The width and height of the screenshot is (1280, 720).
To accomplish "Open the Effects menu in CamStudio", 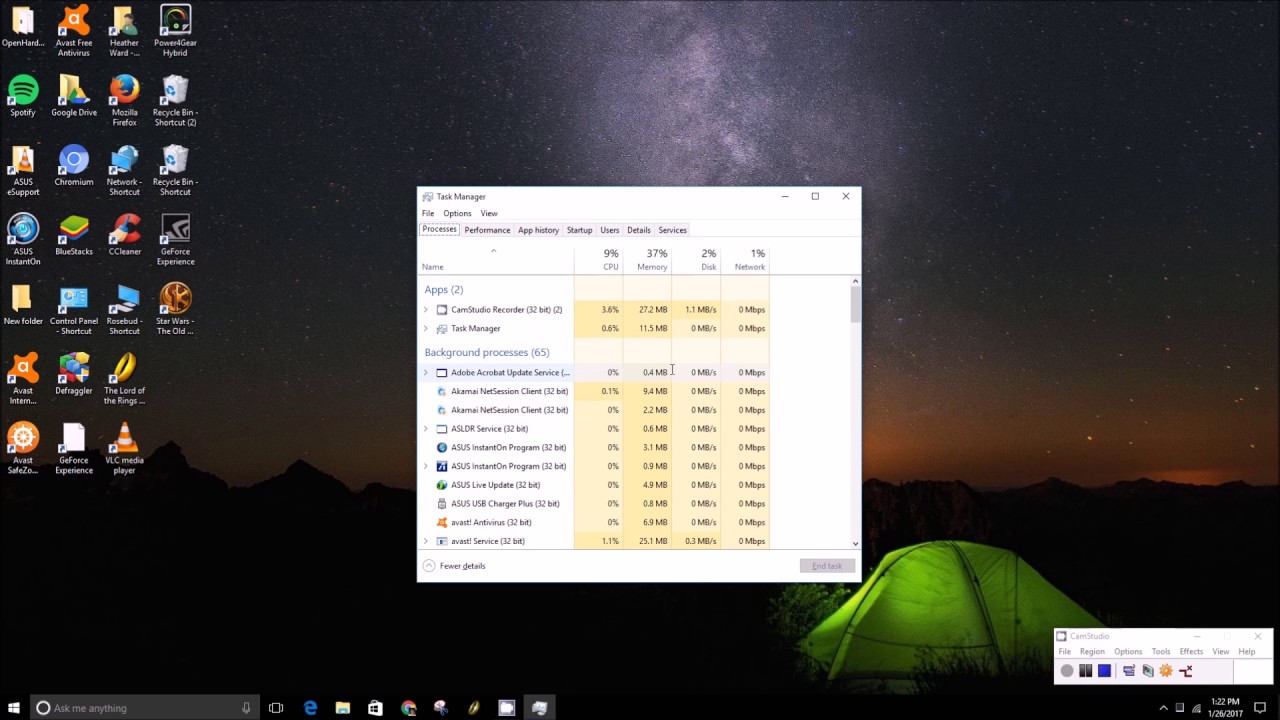I will tap(1191, 652).
